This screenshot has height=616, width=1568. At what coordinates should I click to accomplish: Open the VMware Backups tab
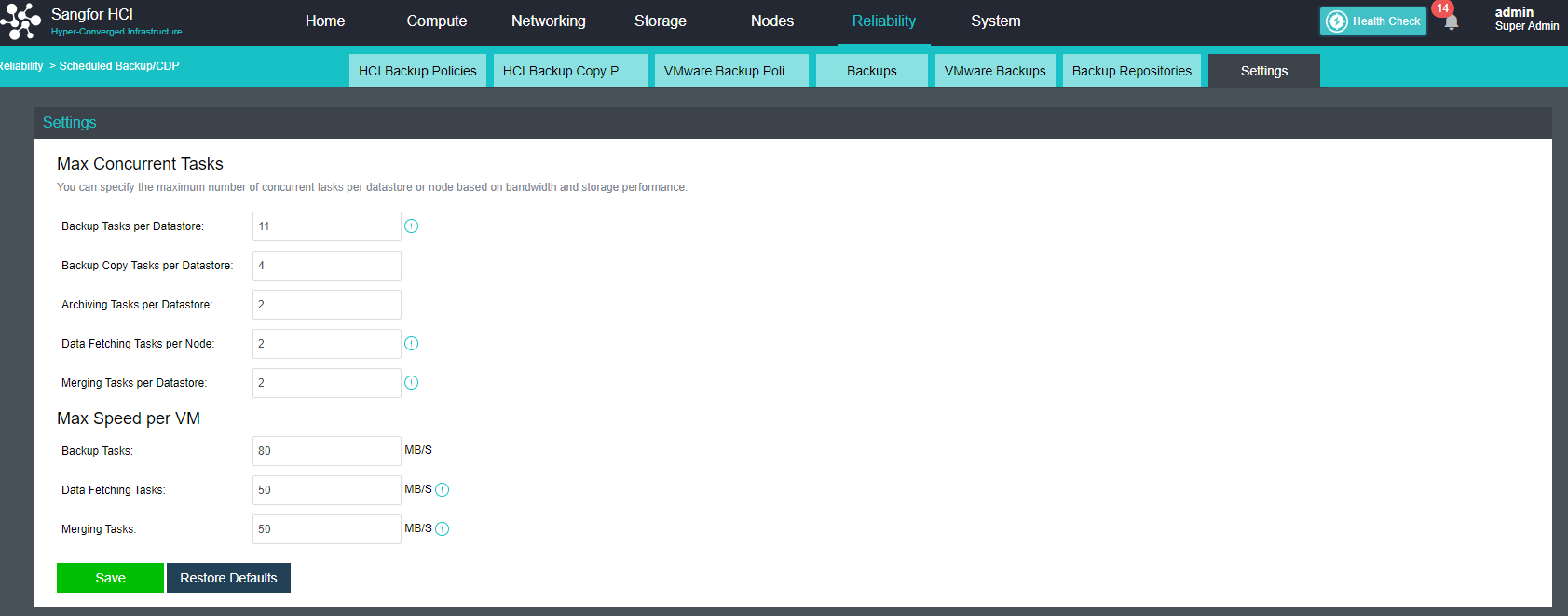click(994, 71)
